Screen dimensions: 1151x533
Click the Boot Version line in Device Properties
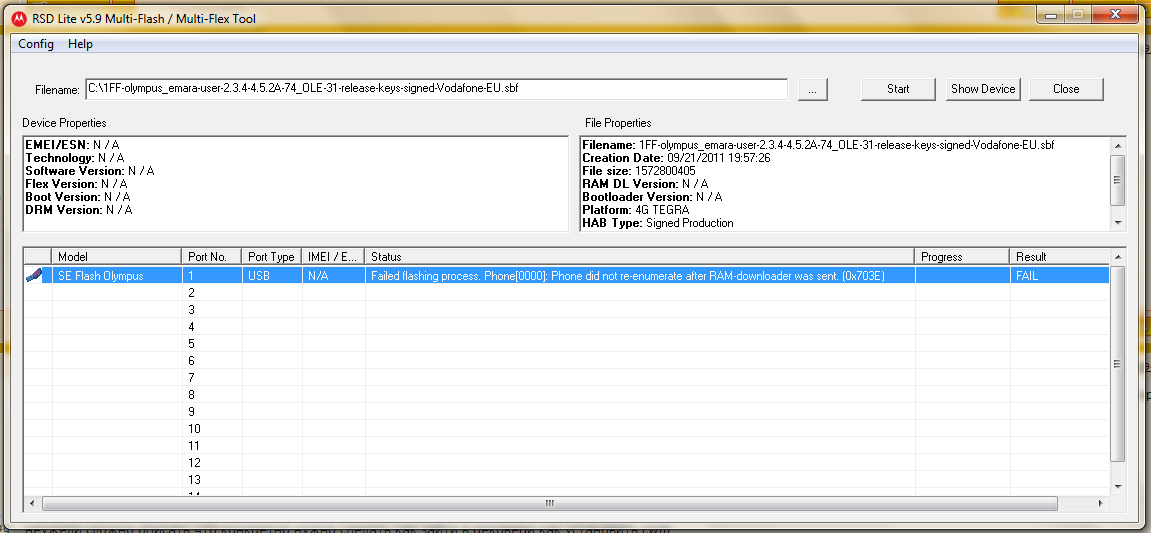(79, 197)
